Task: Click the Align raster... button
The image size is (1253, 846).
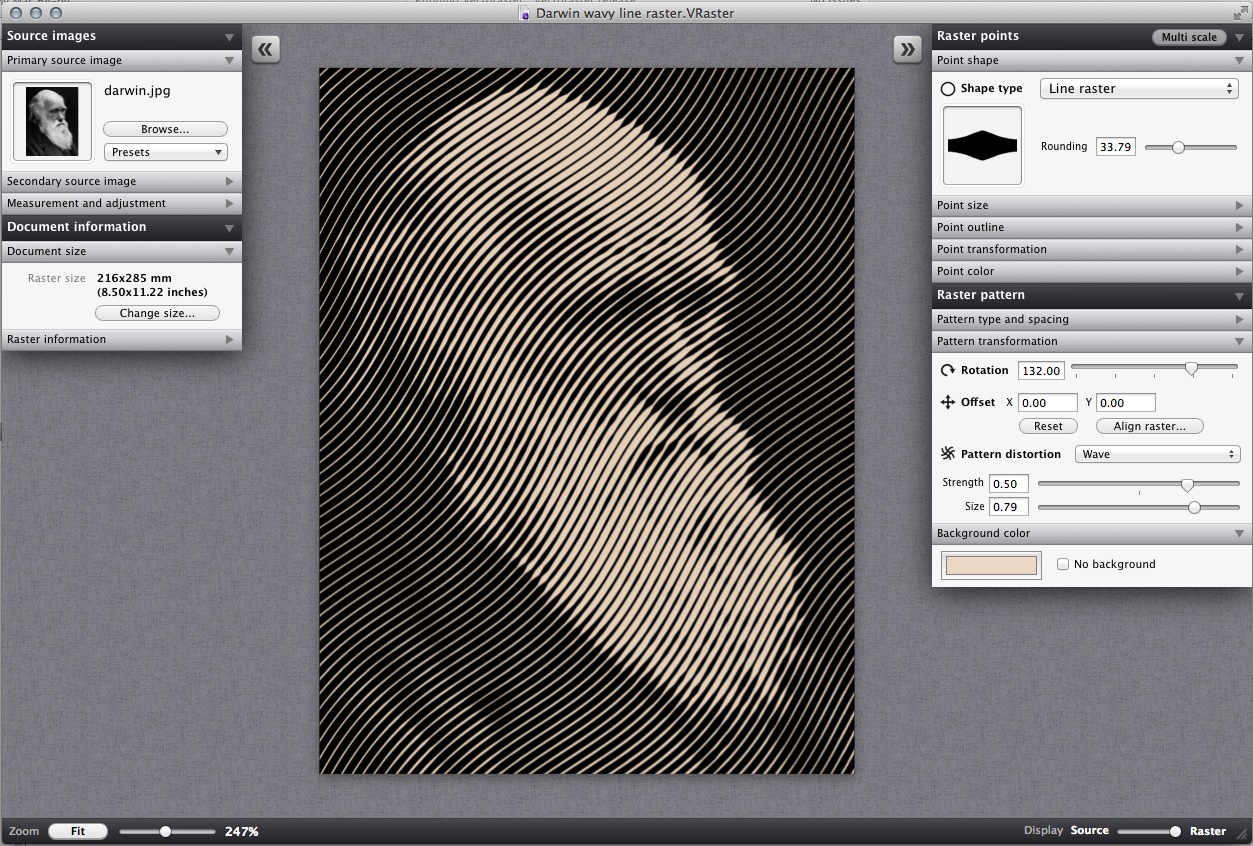Action: [x=1149, y=426]
